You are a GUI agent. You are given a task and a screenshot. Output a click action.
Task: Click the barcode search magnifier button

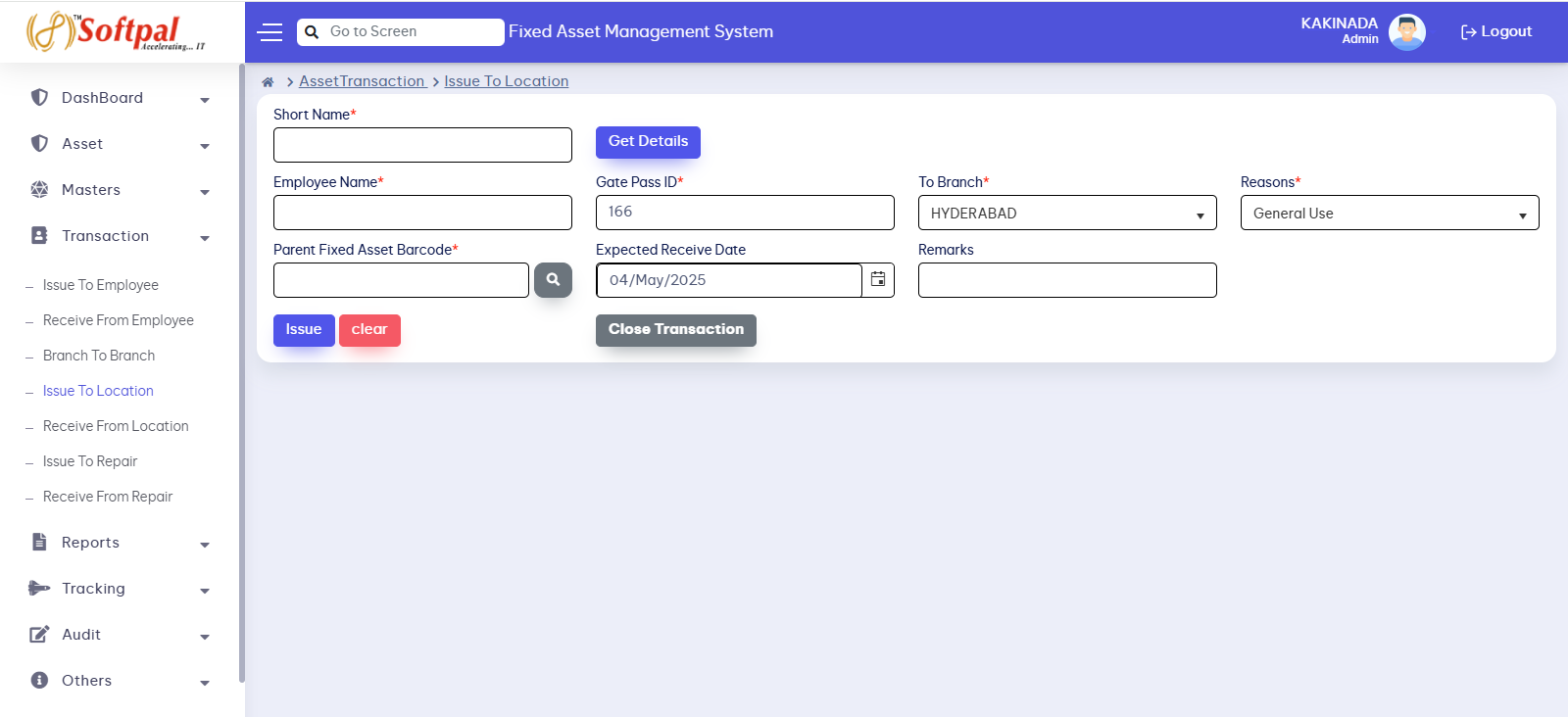tap(553, 280)
